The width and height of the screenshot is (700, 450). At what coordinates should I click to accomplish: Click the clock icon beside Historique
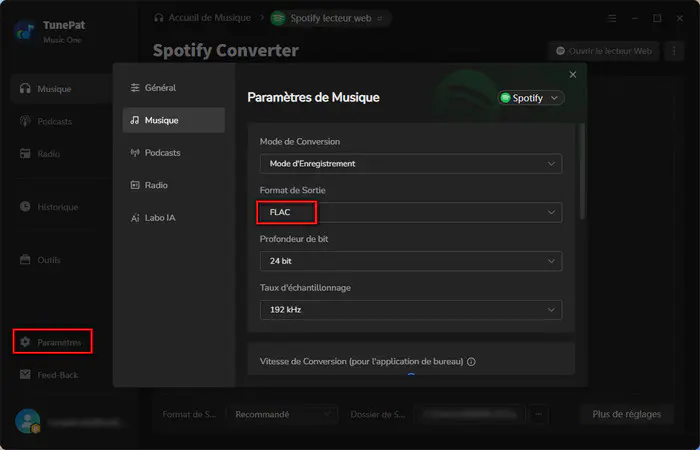(25, 206)
